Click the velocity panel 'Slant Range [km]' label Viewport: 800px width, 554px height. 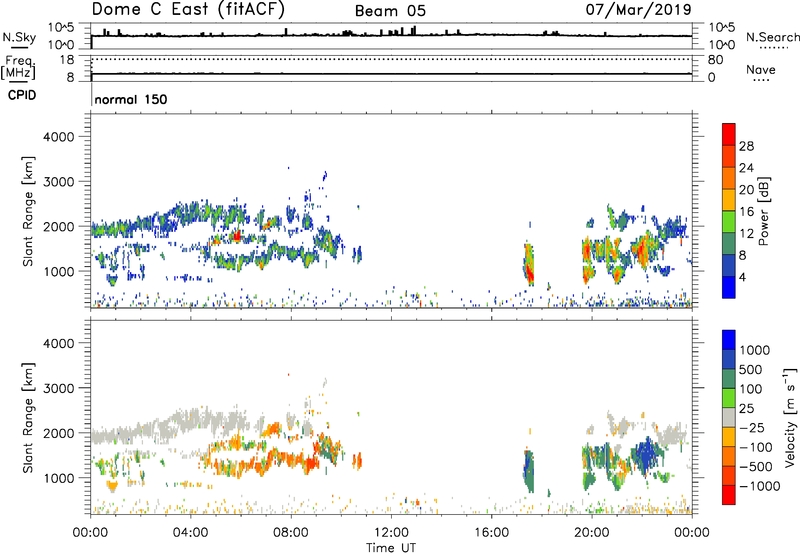click(x=28, y=418)
